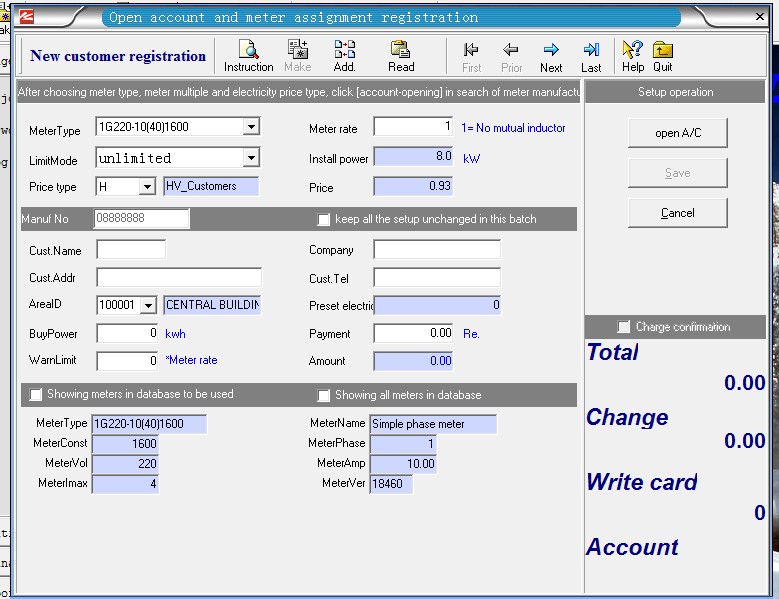This screenshot has width=779, height=599.
Task: Click the 'Setup operation' panel header
Action: 675,92
